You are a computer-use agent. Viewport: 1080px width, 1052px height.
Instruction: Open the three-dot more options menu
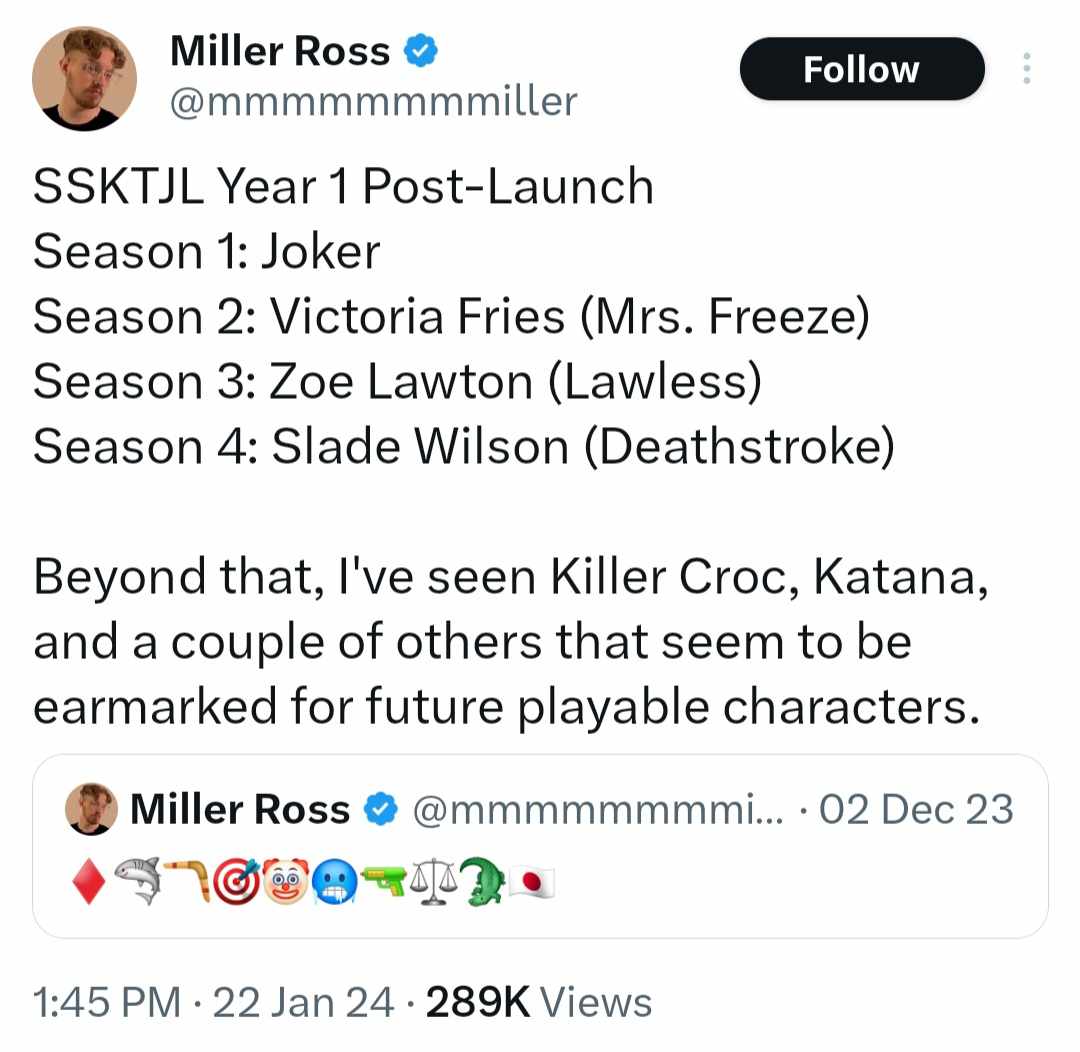[x=1026, y=68]
